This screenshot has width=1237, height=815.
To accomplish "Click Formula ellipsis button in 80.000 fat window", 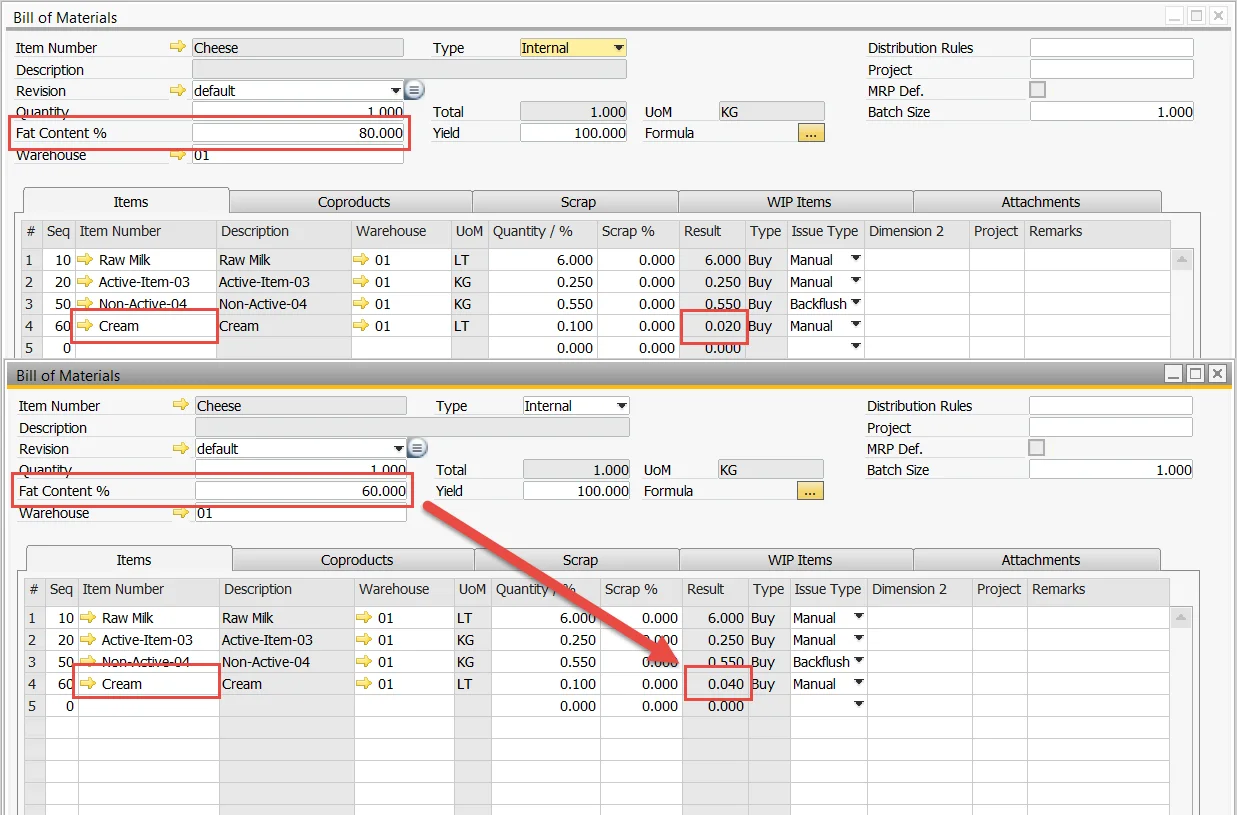I will point(811,133).
